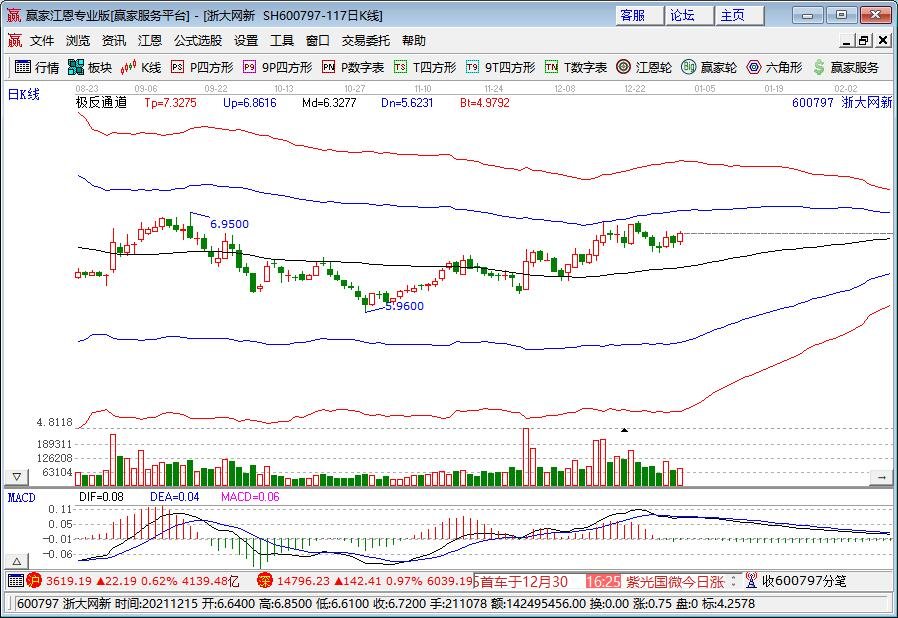Open 赢家服务 dollar-sign service icon

[846, 68]
